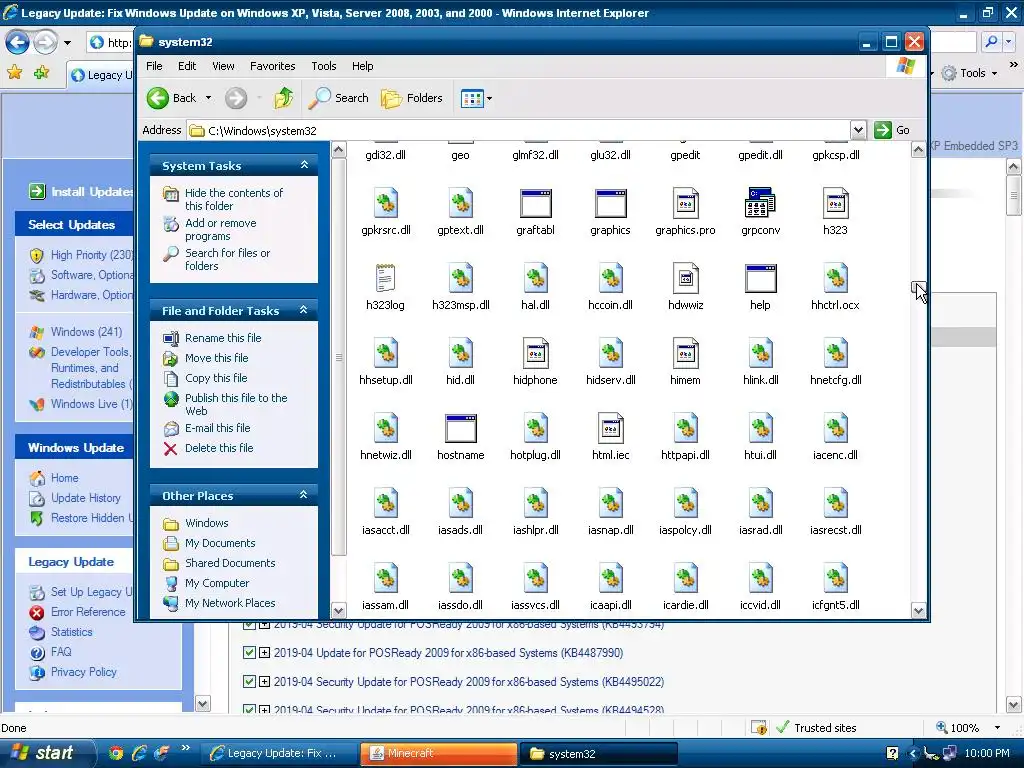
Task: Select the hostname application icon
Action: [460, 428]
